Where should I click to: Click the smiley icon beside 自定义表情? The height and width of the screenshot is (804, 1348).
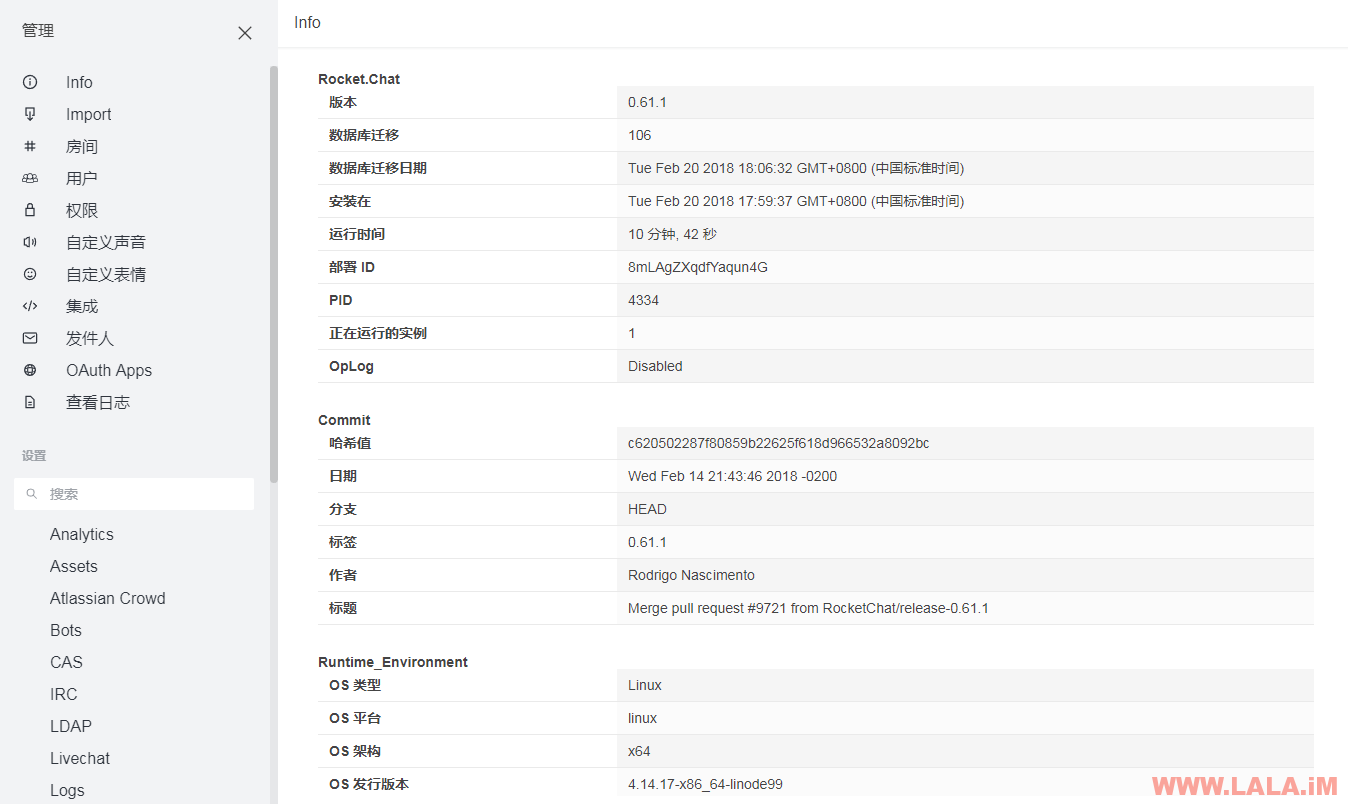point(30,274)
